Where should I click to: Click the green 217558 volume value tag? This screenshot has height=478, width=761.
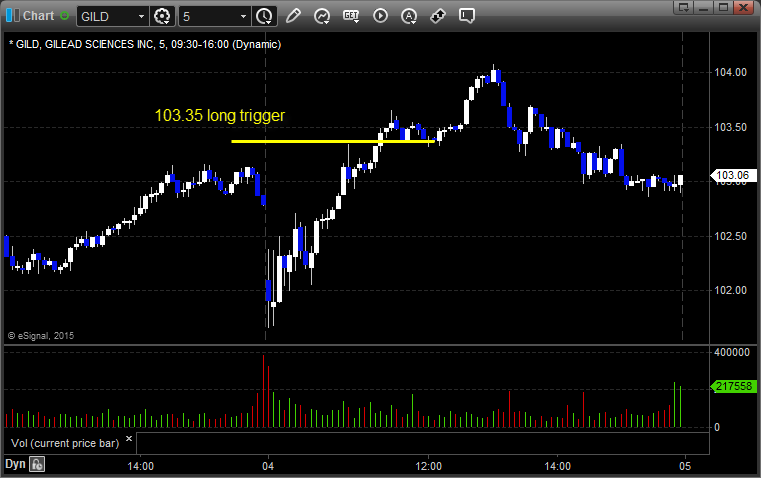[734, 386]
